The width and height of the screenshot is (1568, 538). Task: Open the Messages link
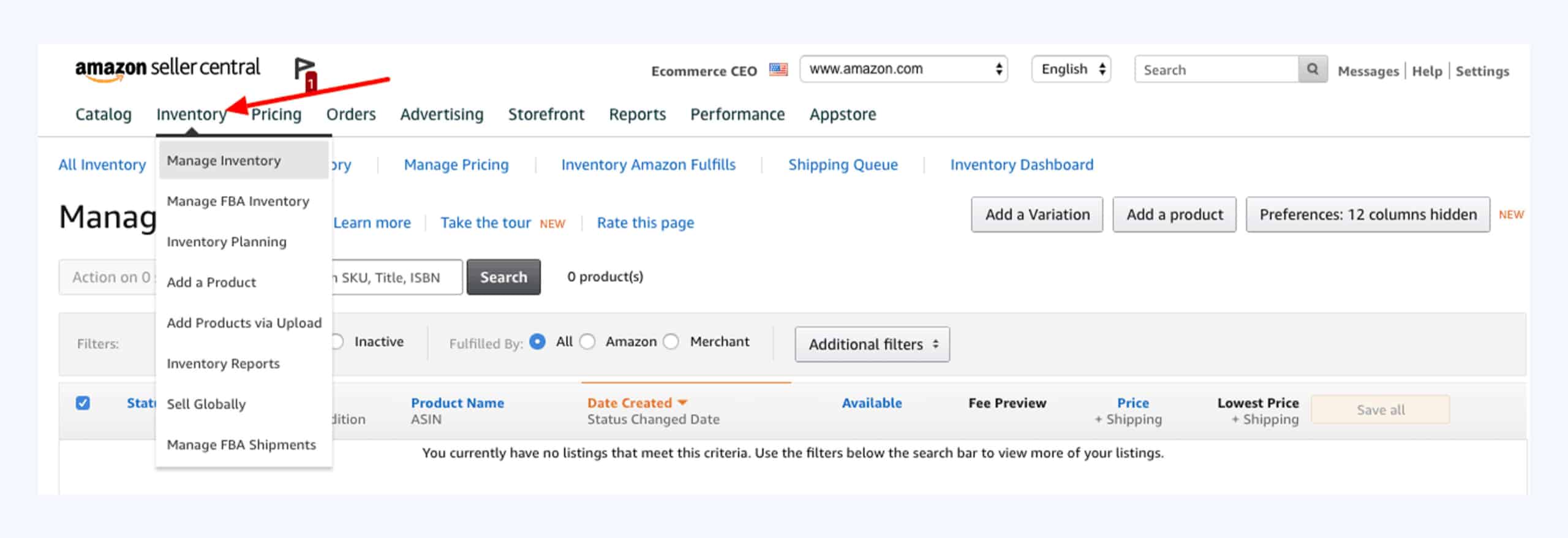click(1368, 71)
